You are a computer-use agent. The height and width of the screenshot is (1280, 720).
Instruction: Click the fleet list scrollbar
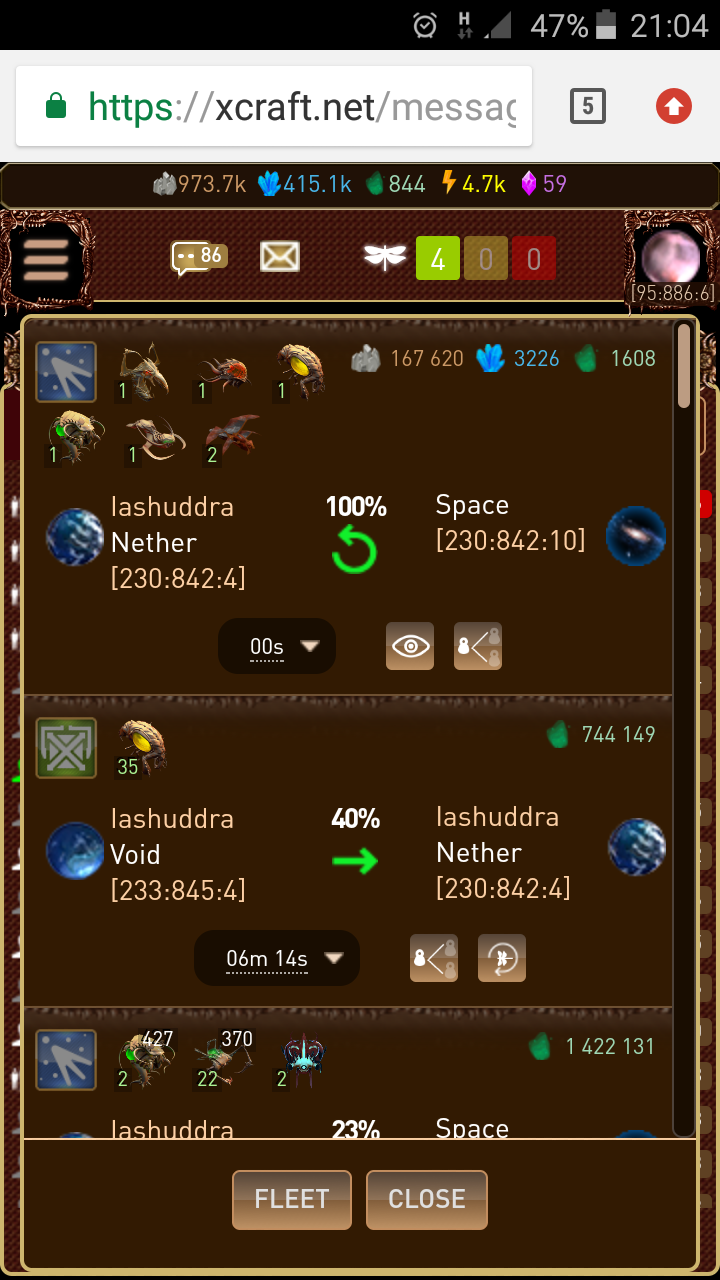coord(684,728)
